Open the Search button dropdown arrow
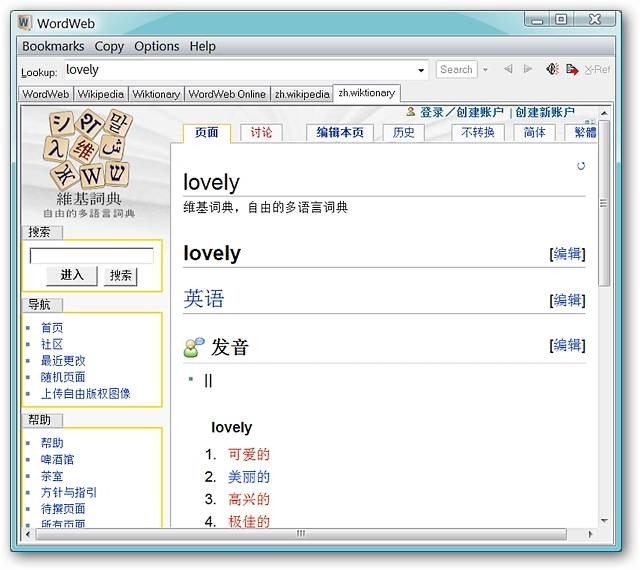Screen dimensions: 640x570 pyautogui.click(x=485, y=70)
